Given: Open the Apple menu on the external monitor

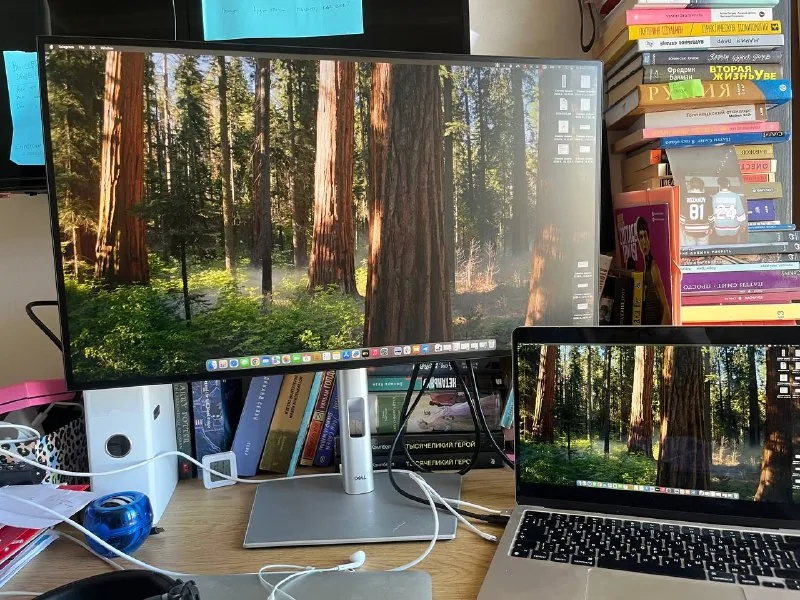Looking at the screenshot, I should coord(52,47).
